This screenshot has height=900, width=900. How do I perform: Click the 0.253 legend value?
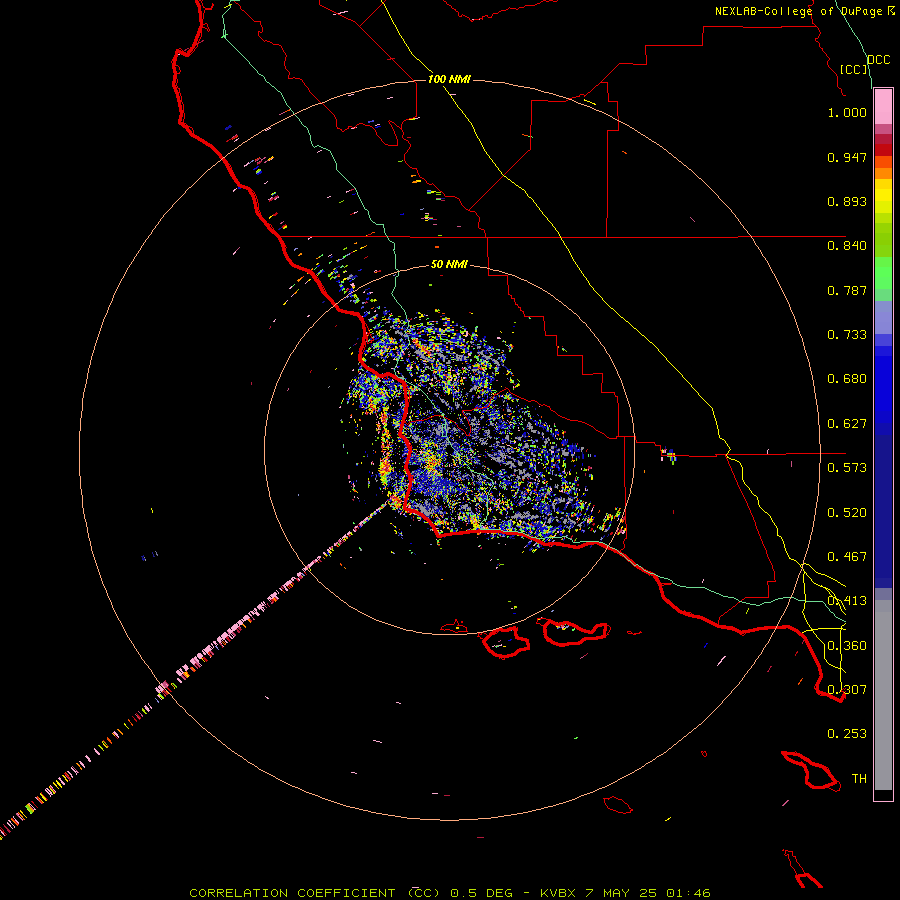[x=847, y=734]
